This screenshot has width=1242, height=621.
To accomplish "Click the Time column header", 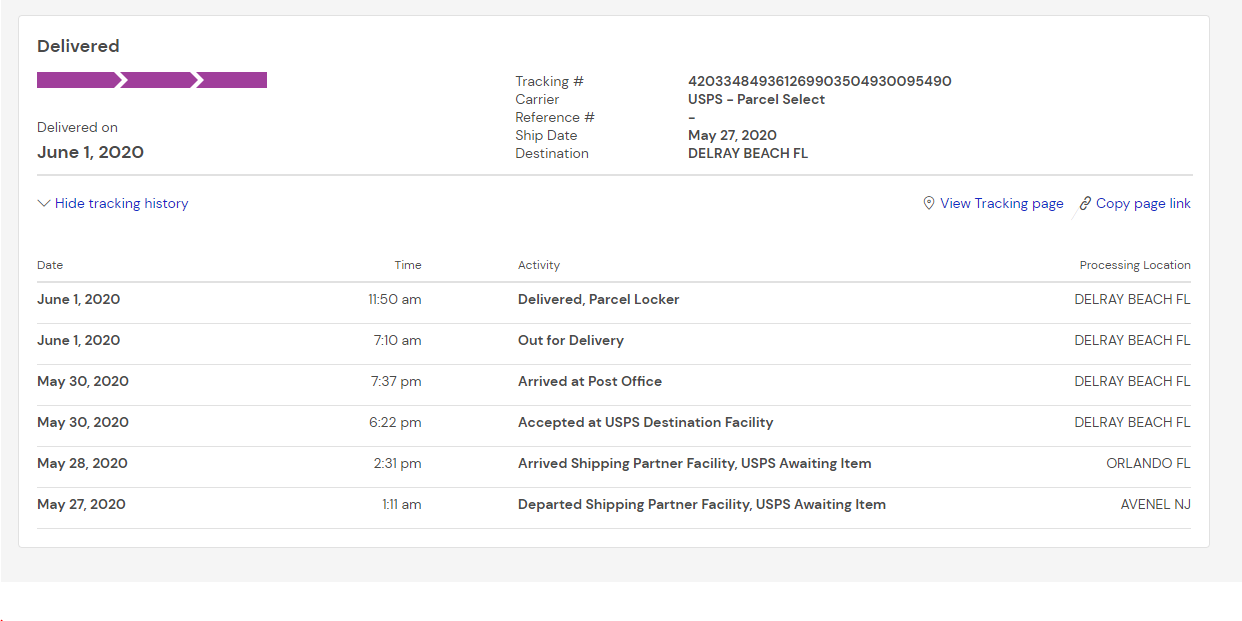I will click(408, 265).
